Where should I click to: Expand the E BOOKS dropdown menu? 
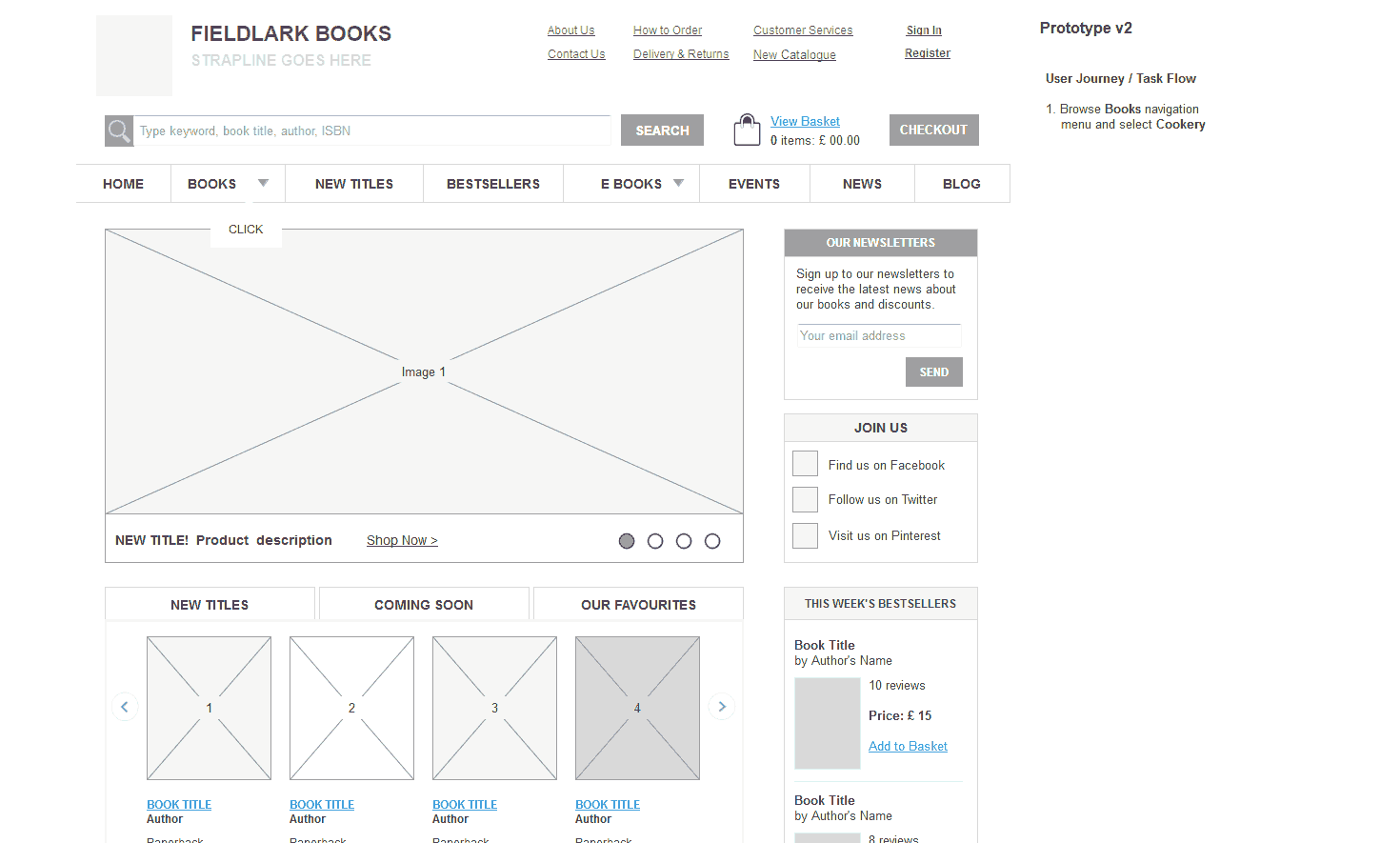[x=678, y=183]
